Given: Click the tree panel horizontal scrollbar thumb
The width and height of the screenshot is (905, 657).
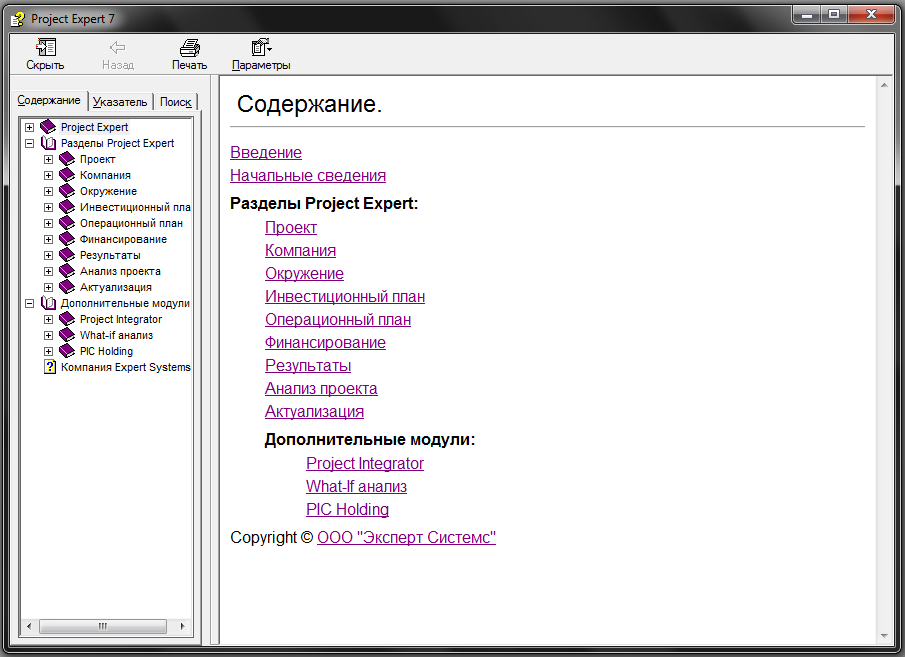Looking at the screenshot, I should pyautogui.click(x=103, y=626).
